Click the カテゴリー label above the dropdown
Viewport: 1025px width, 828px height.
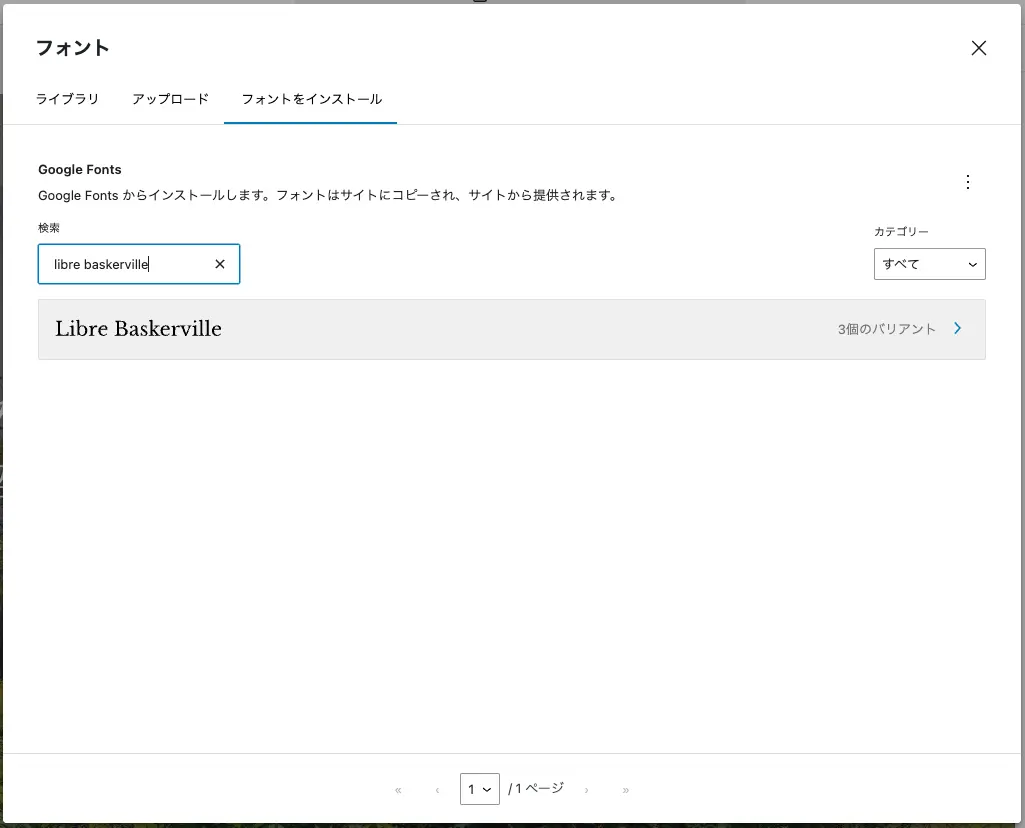pos(901,231)
